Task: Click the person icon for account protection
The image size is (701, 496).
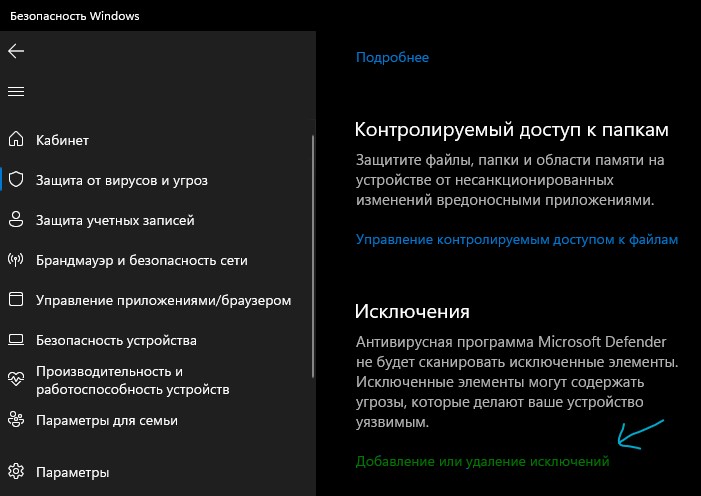Action: pyautogui.click(x=16, y=220)
